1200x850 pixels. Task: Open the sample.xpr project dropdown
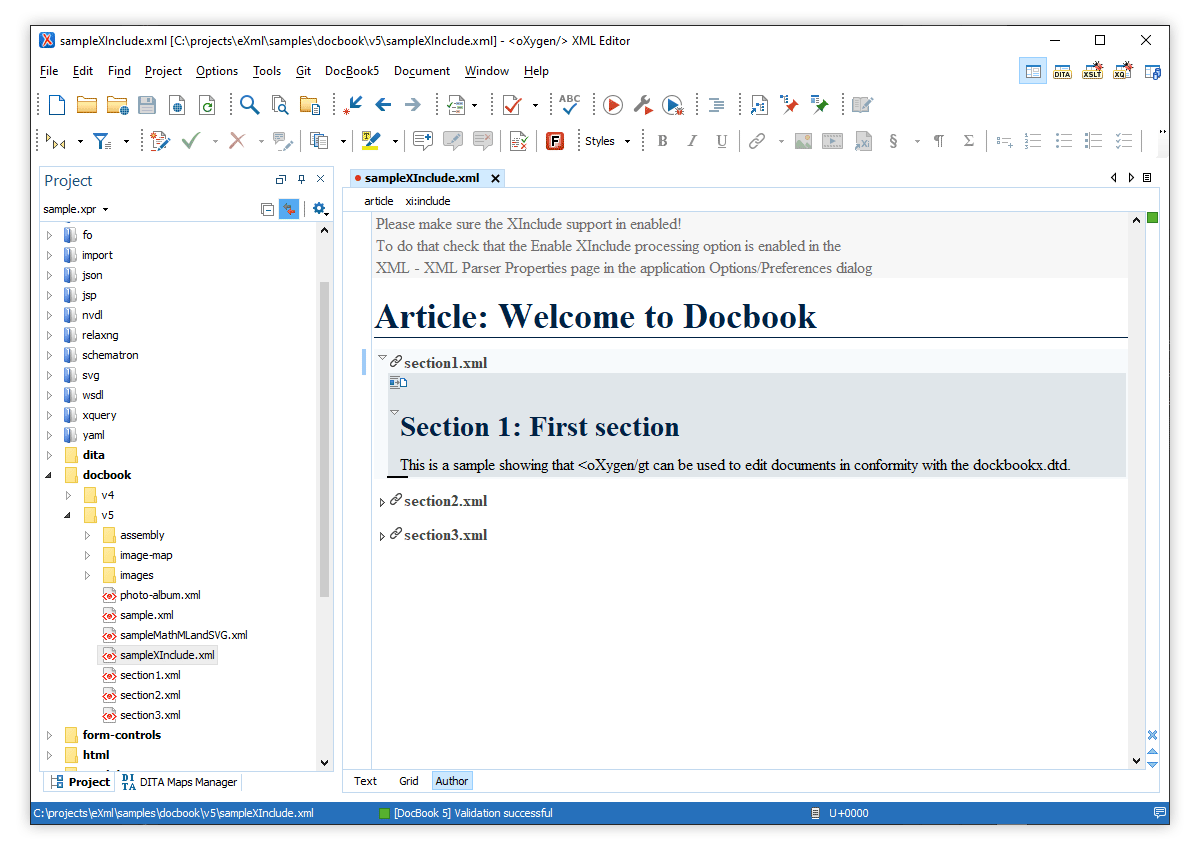[x=76, y=209]
